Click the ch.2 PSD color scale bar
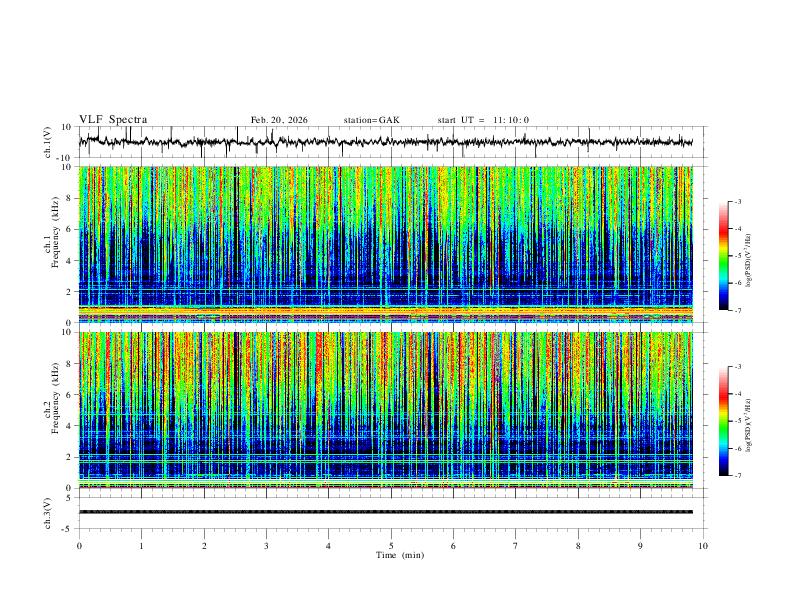 [x=723, y=421]
